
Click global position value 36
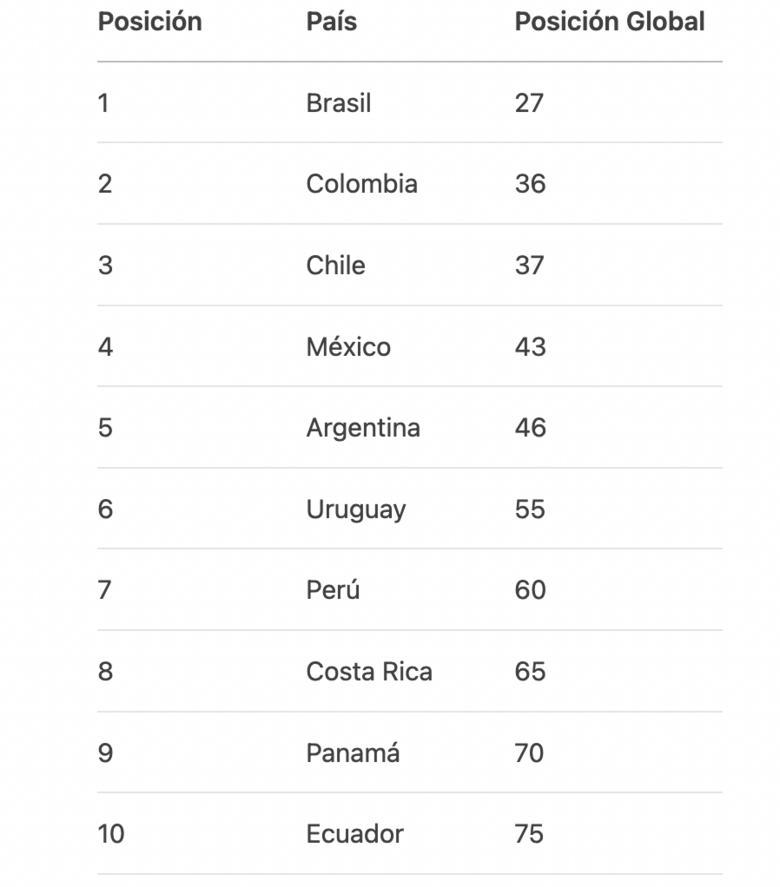click(x=530, y=184)
